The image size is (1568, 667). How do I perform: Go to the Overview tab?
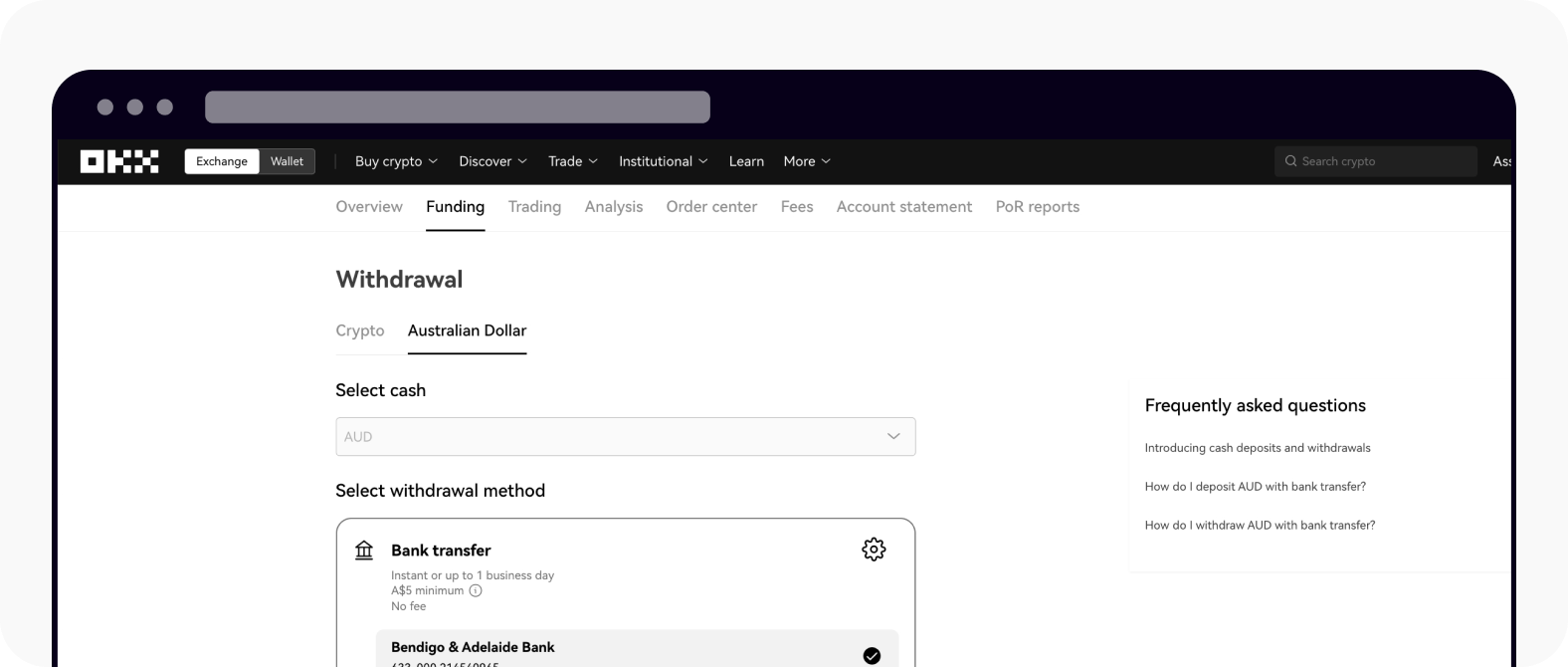pyautogui.click(x=369, y=207)
